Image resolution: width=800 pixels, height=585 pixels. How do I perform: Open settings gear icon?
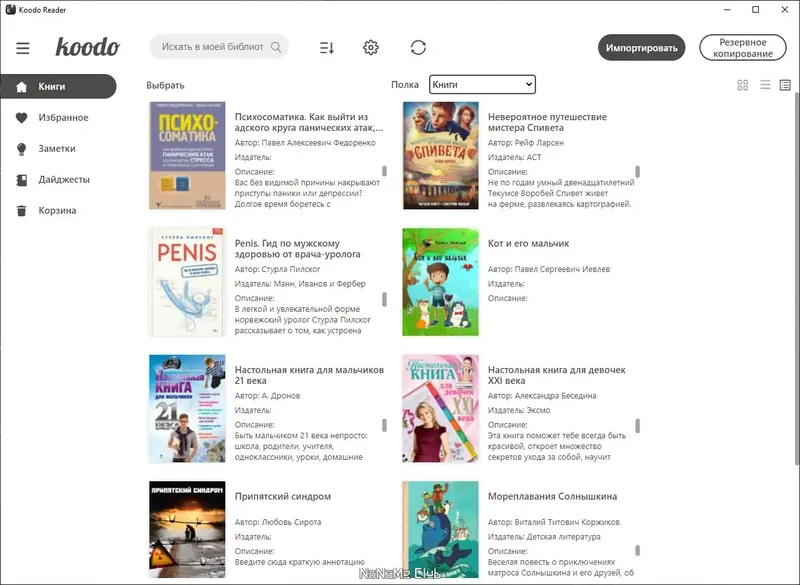point(371,47)
